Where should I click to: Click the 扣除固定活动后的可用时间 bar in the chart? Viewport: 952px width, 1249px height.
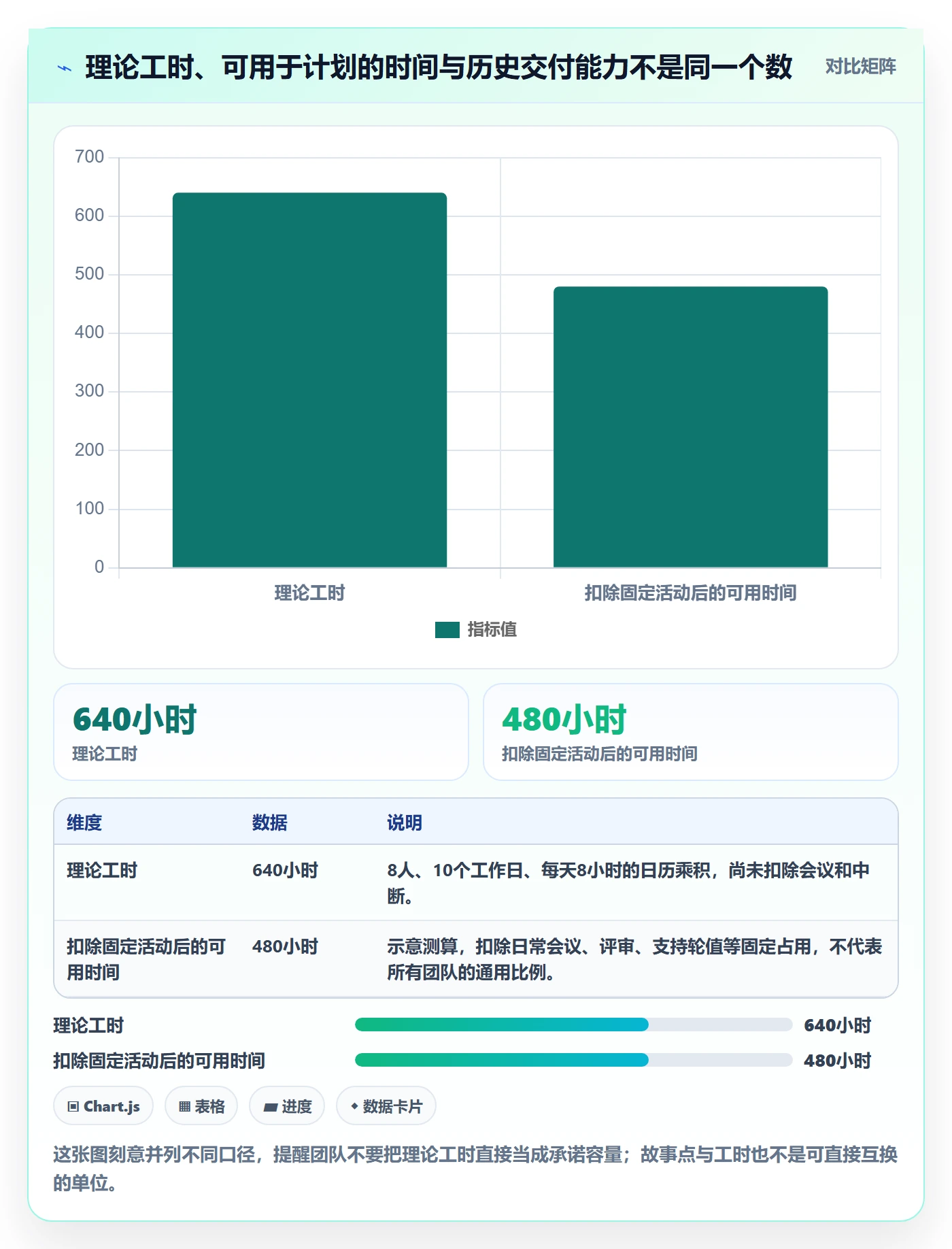tap(690, 427)
